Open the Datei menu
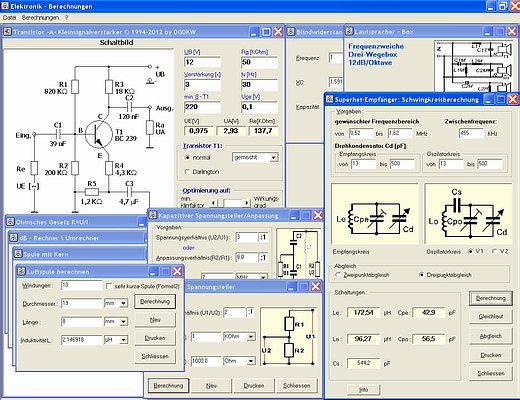 point(9,18)
